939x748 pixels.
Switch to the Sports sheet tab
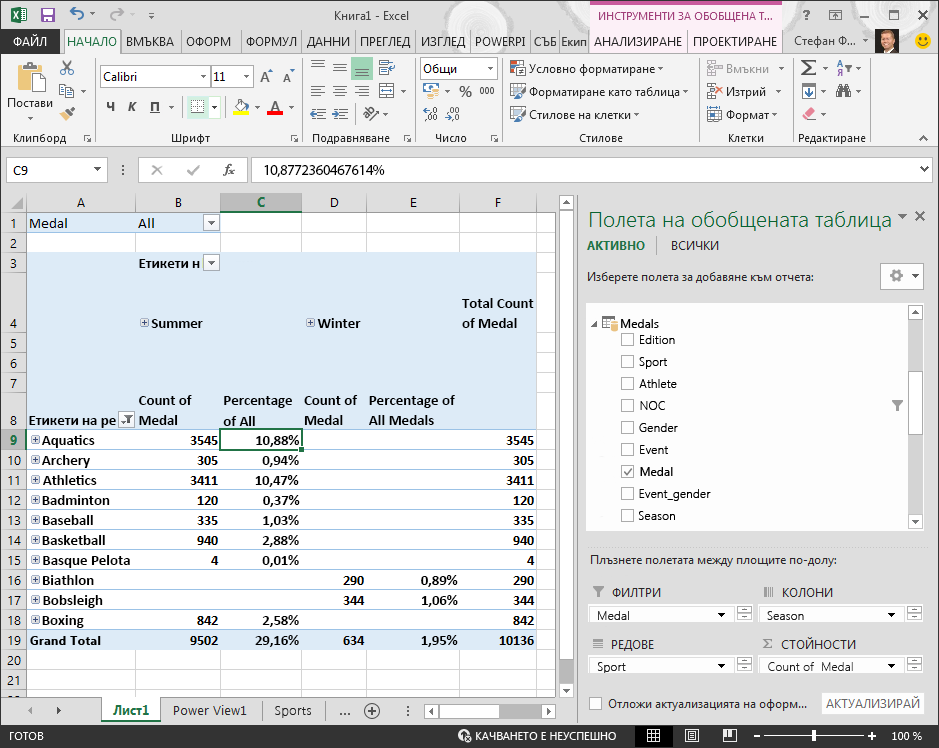click(293, 711)
